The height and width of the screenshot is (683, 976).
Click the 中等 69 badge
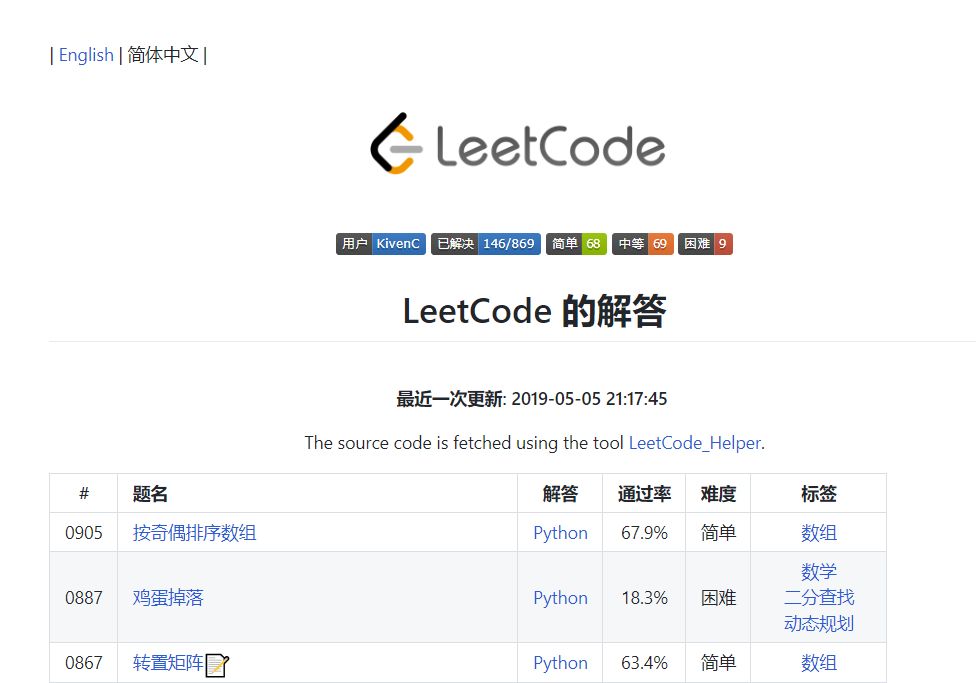(642, 244)
